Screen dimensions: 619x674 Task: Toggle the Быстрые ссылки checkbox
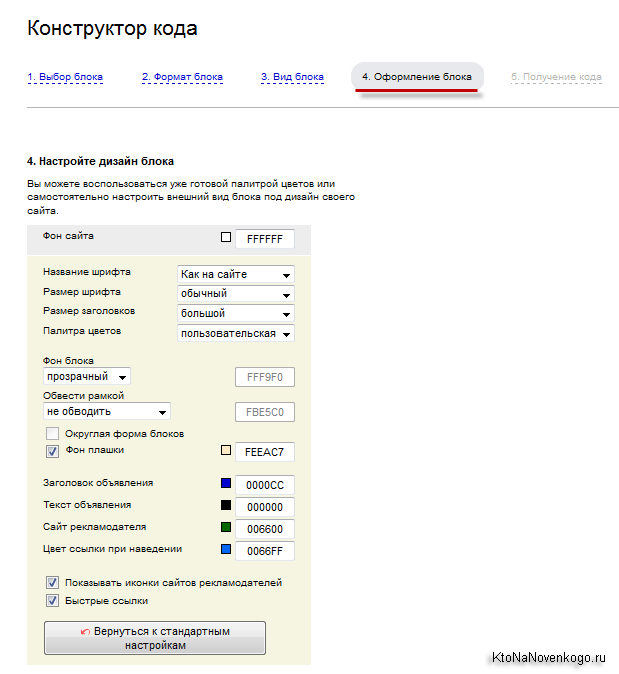tap(52, 600)
